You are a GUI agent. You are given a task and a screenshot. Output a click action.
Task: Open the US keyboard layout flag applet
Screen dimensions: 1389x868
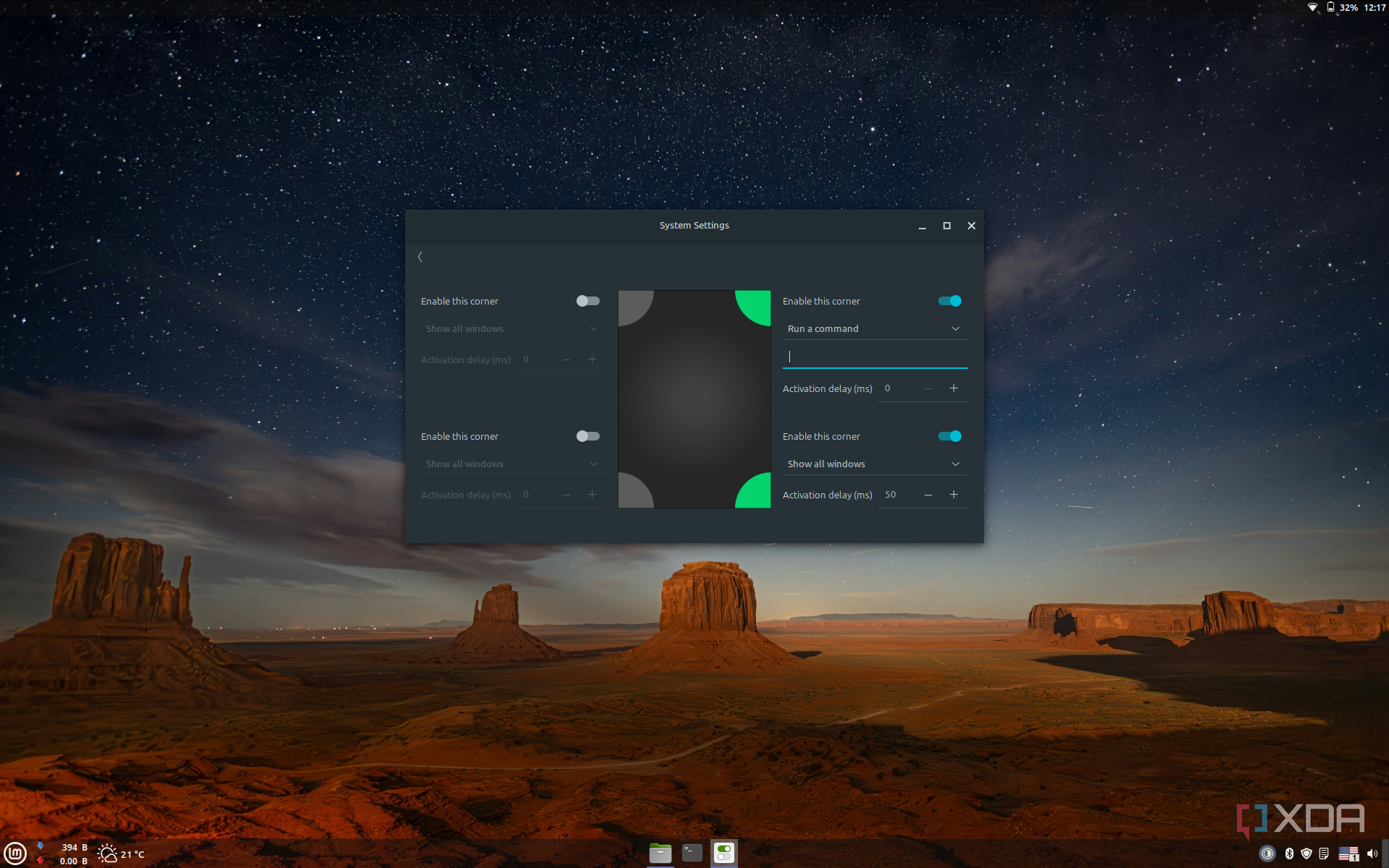click(x=1348, y=854)
